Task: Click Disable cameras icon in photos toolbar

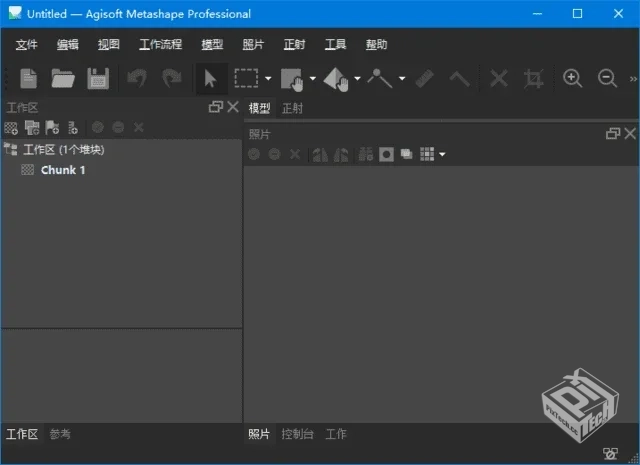Action: pos(275,154)
